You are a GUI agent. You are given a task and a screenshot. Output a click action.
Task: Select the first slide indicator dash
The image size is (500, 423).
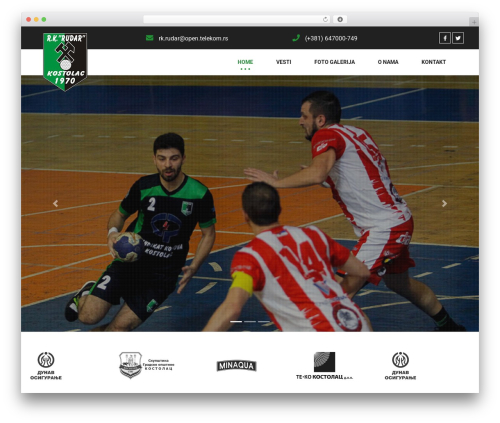click(x=236, y=321)
